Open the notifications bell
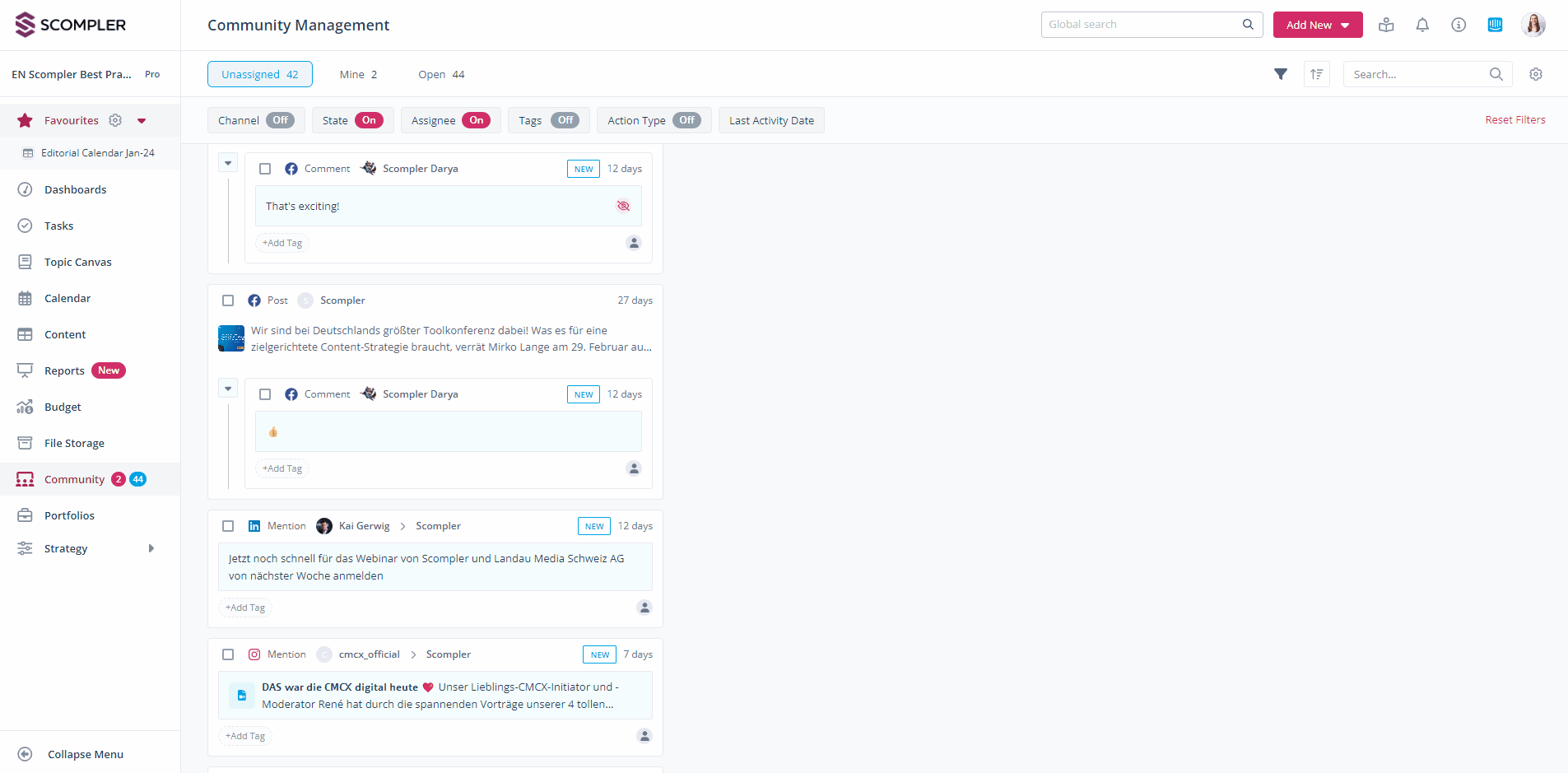The width and height of the screenshot is (1568, 773). coord(1422,25)
